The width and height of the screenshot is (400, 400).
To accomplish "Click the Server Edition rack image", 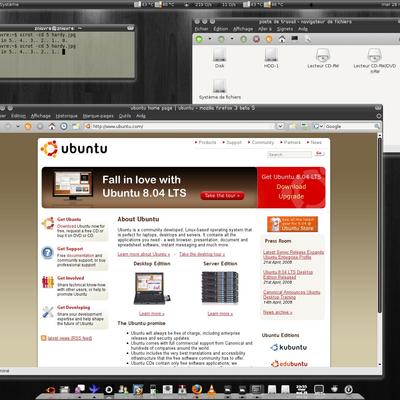I will click(x=220, y=288).
